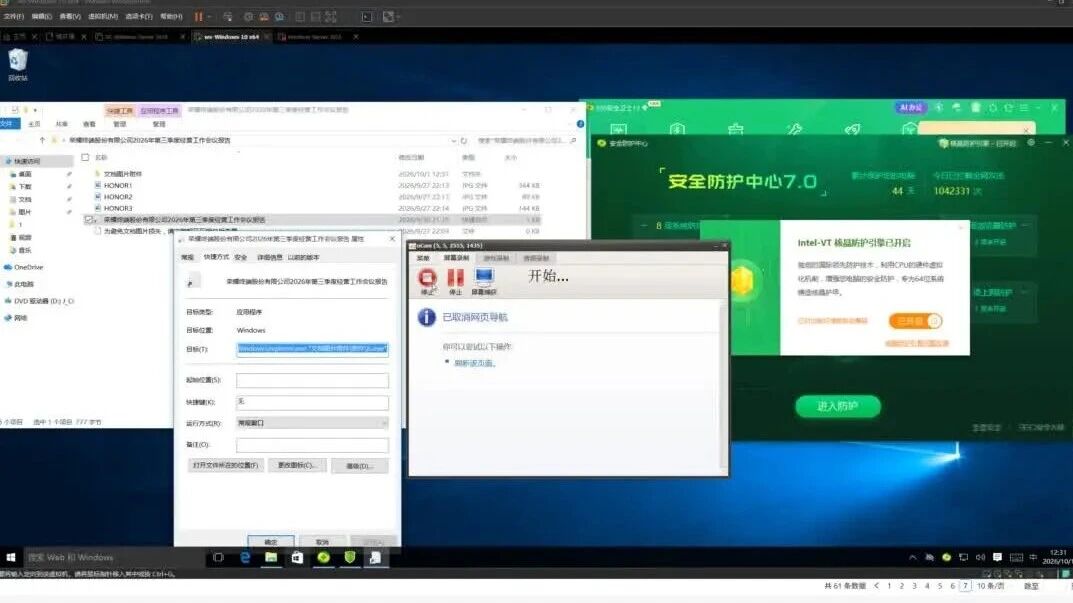Go up one folder in File Explorer
The width and height of the screenshot is (1073, 603).
tap(42, 140)
